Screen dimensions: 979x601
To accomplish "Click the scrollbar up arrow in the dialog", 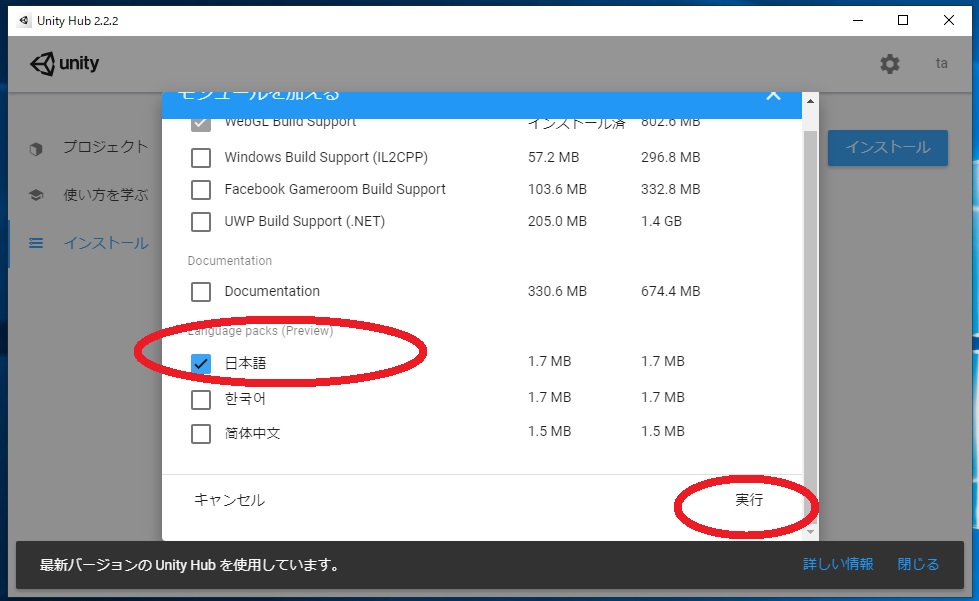I will 810,100.
